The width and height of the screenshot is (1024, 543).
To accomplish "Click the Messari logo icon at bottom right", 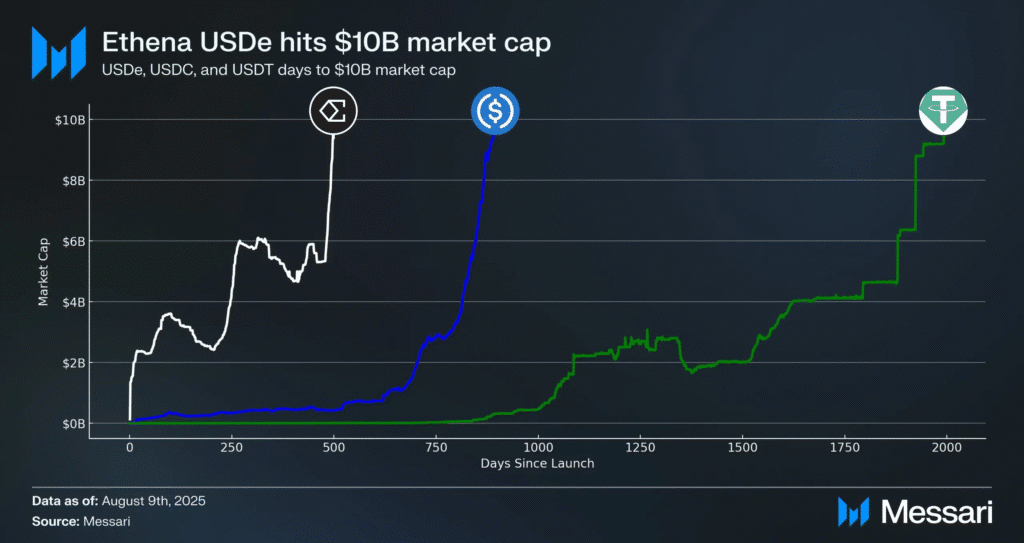I will [x=853, y=512].
